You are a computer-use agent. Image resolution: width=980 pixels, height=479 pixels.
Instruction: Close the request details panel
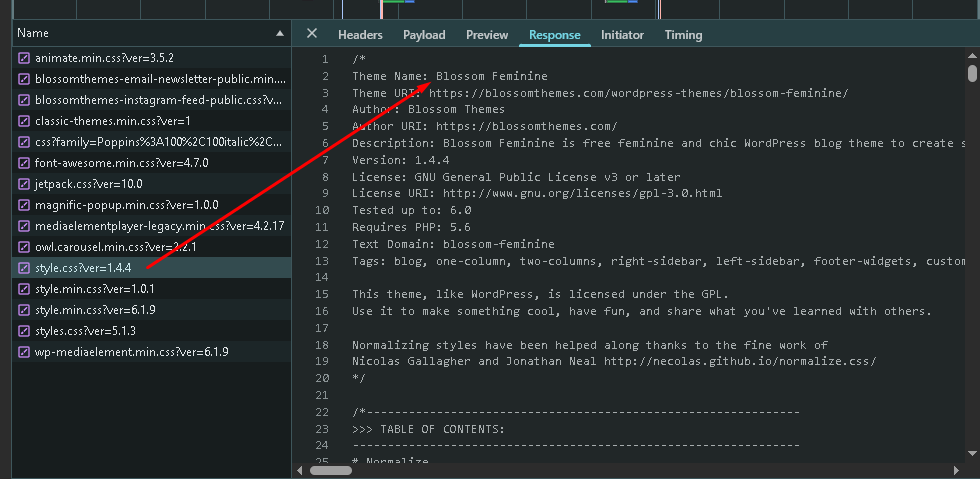pyautogui.click(x=312, y=34)
